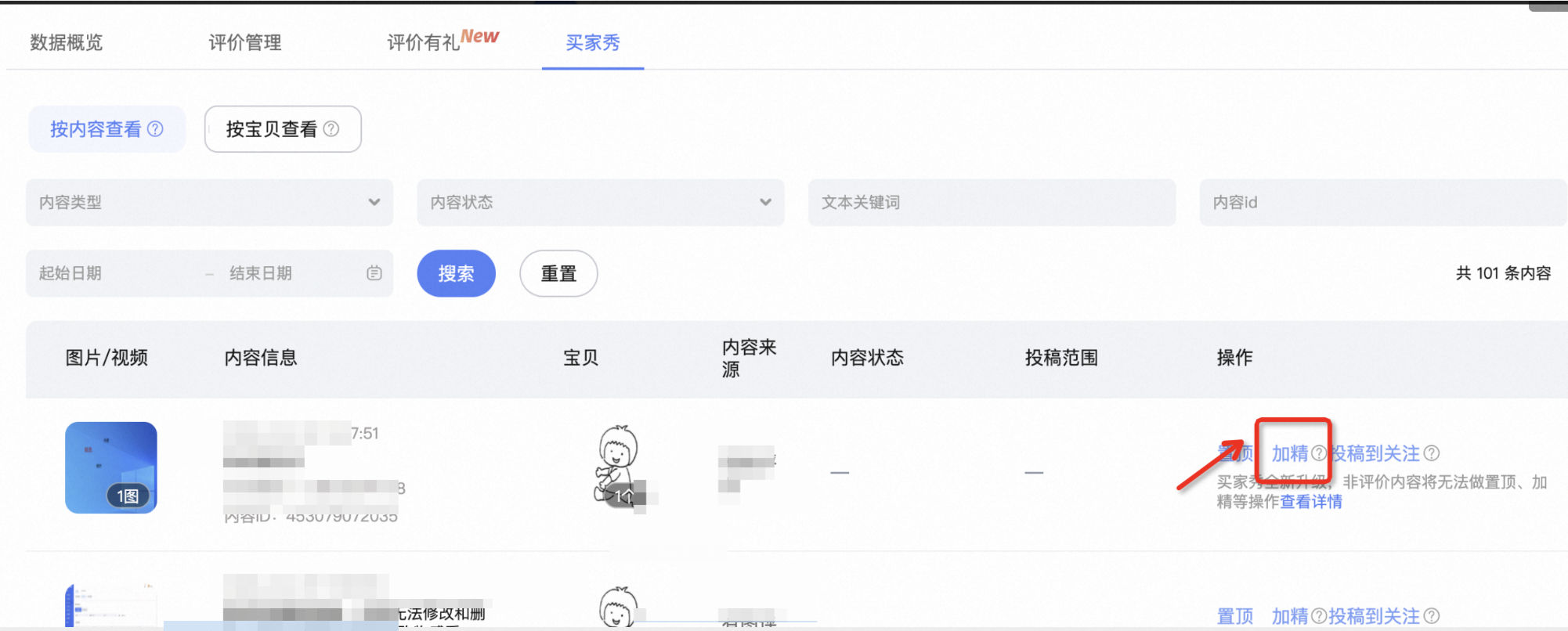Screen dimensions: 1568x631
Task: Select the 买家秀 tab
Action: [593, 42]
